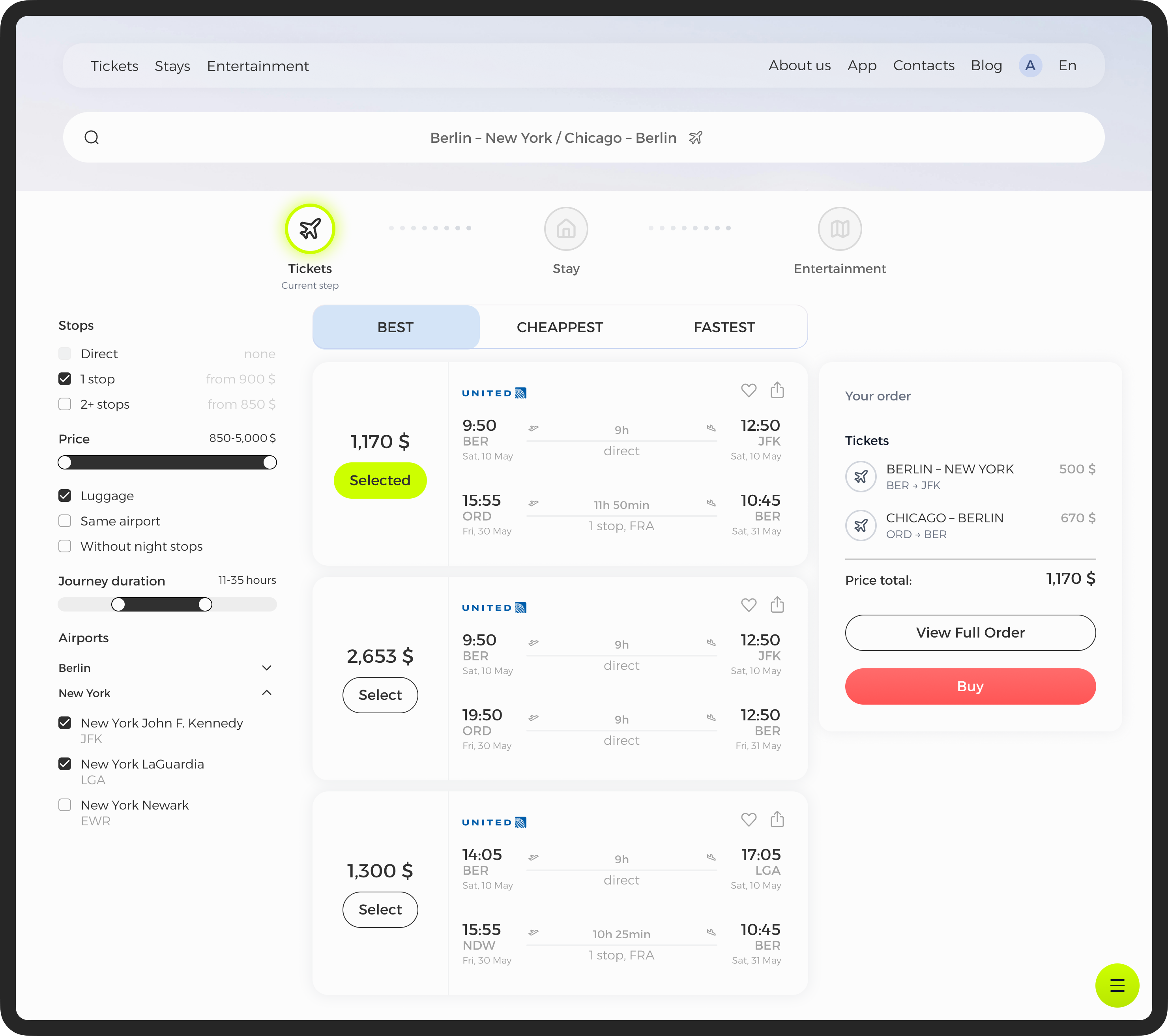Open the En language selector
This screenshot has width=1168, height=1036.
[x=1067, y=66]
